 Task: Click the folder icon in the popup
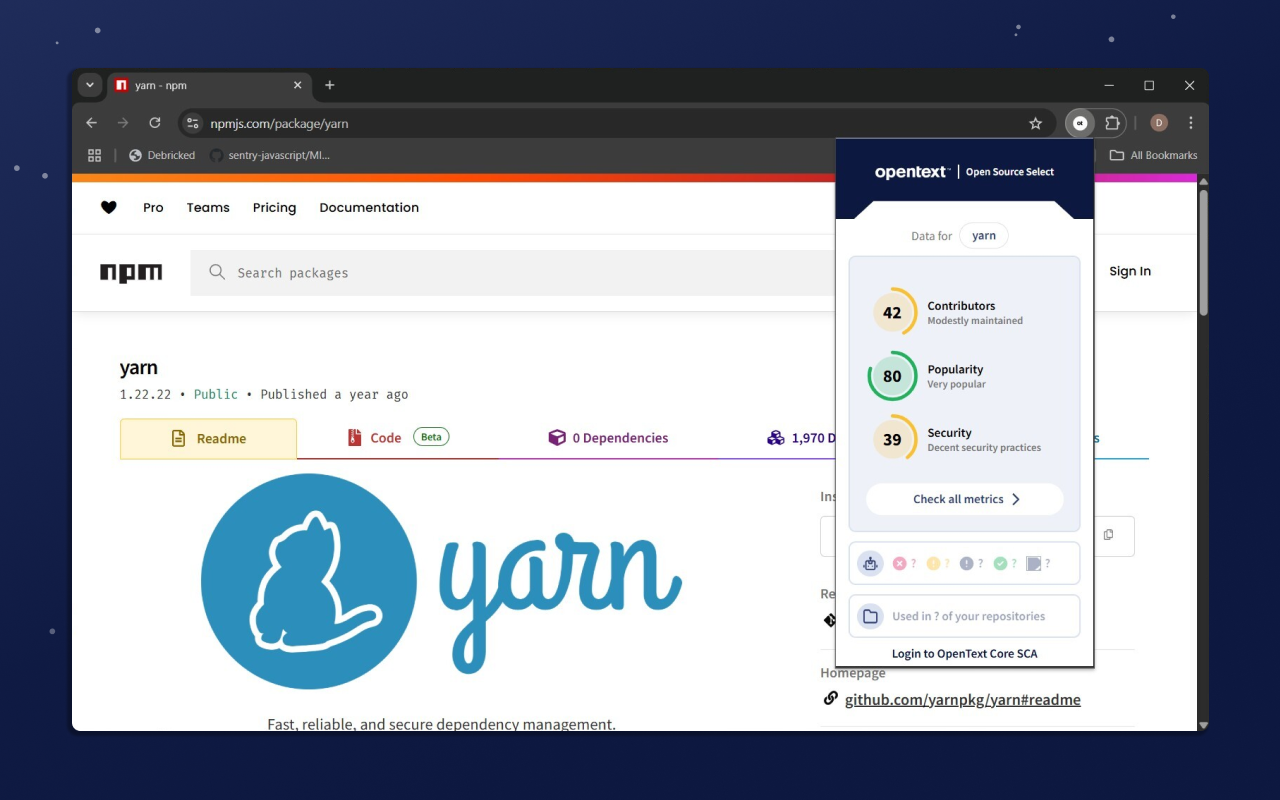point(870,616)
